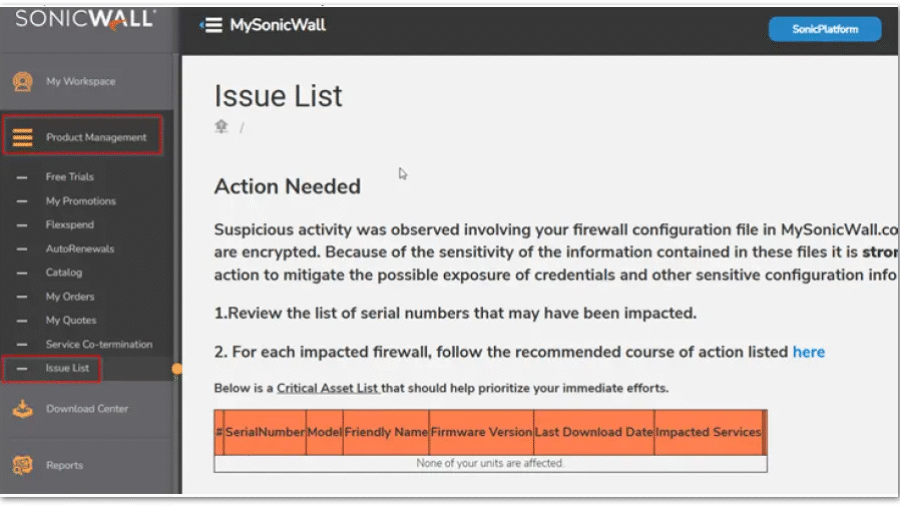Click the SonicWall logo
Viewport: 900px width, 506px height.
(85, 19)
